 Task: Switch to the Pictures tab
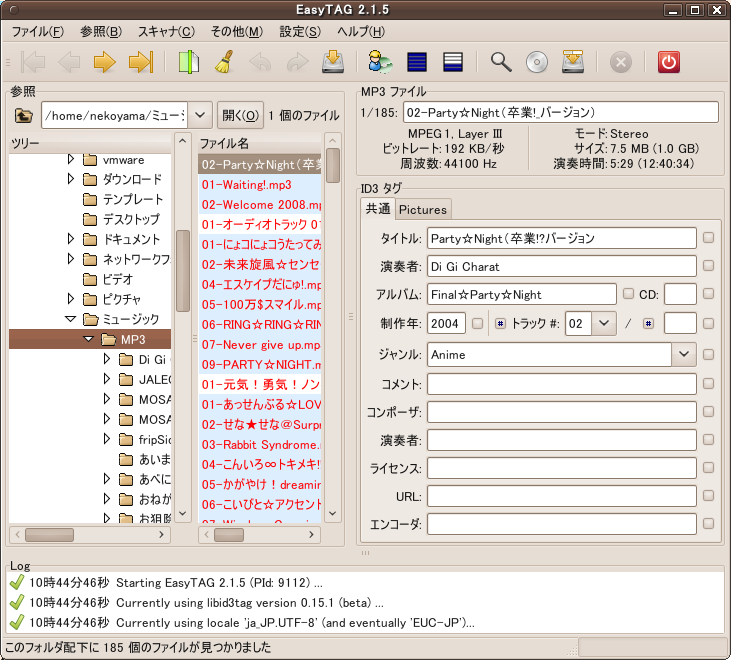point(423,209)
